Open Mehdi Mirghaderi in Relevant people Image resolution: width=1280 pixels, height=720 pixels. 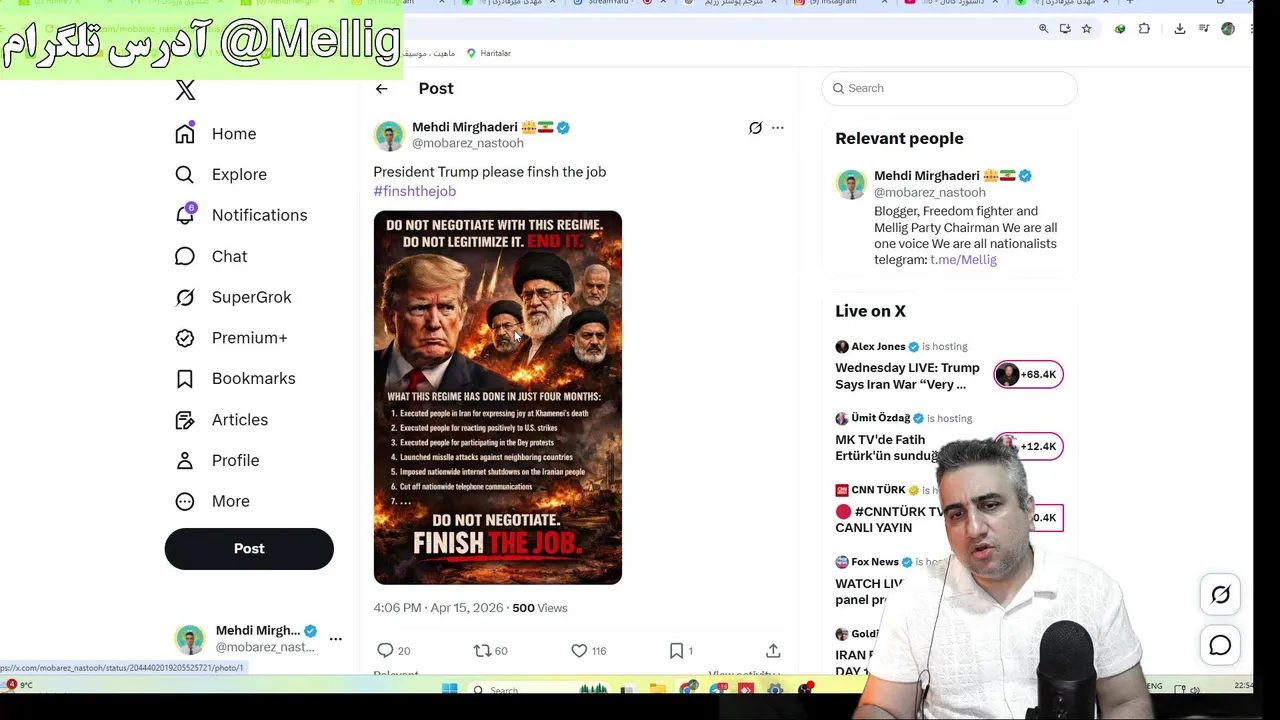coord(927,176)
